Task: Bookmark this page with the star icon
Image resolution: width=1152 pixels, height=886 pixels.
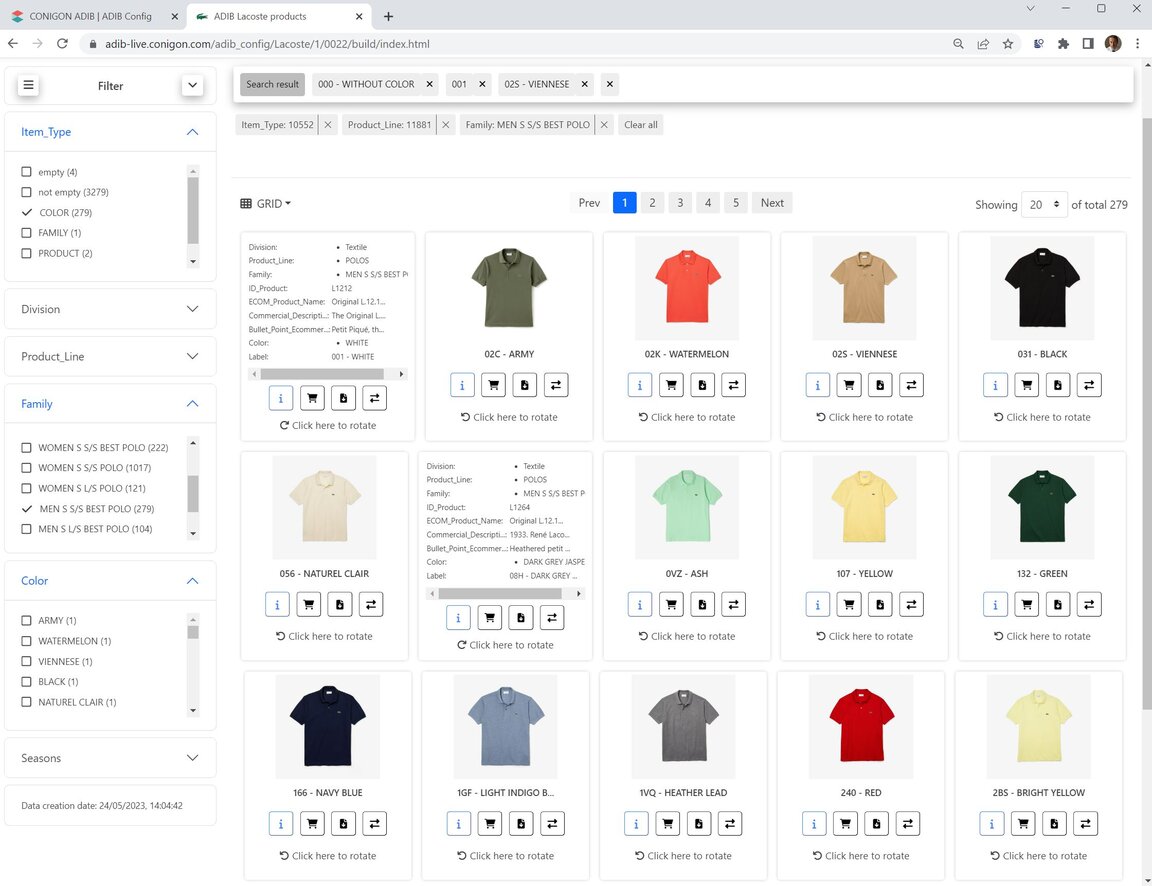Action: point(1008,44)
